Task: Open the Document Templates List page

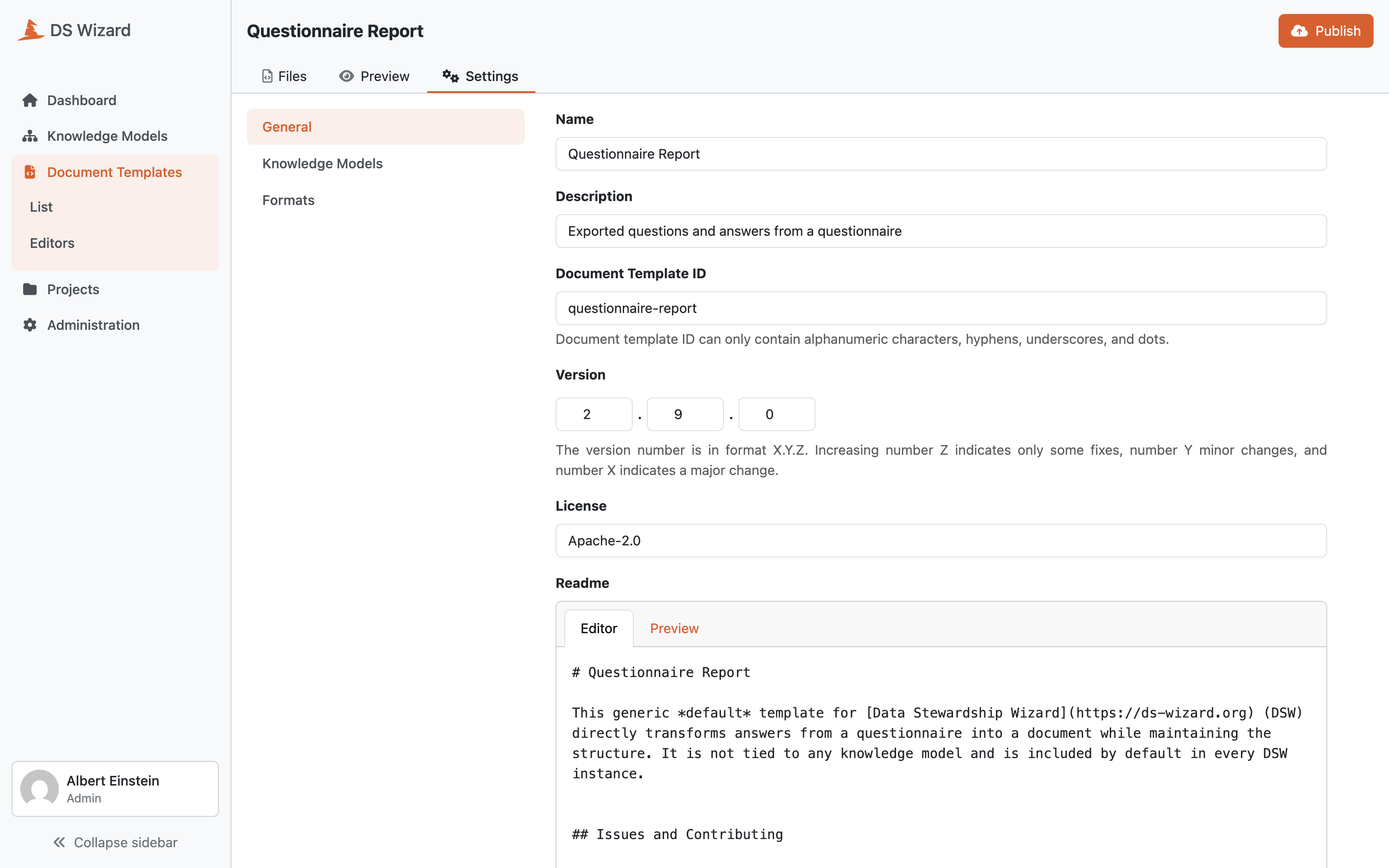Action: (x=115, y=207)
